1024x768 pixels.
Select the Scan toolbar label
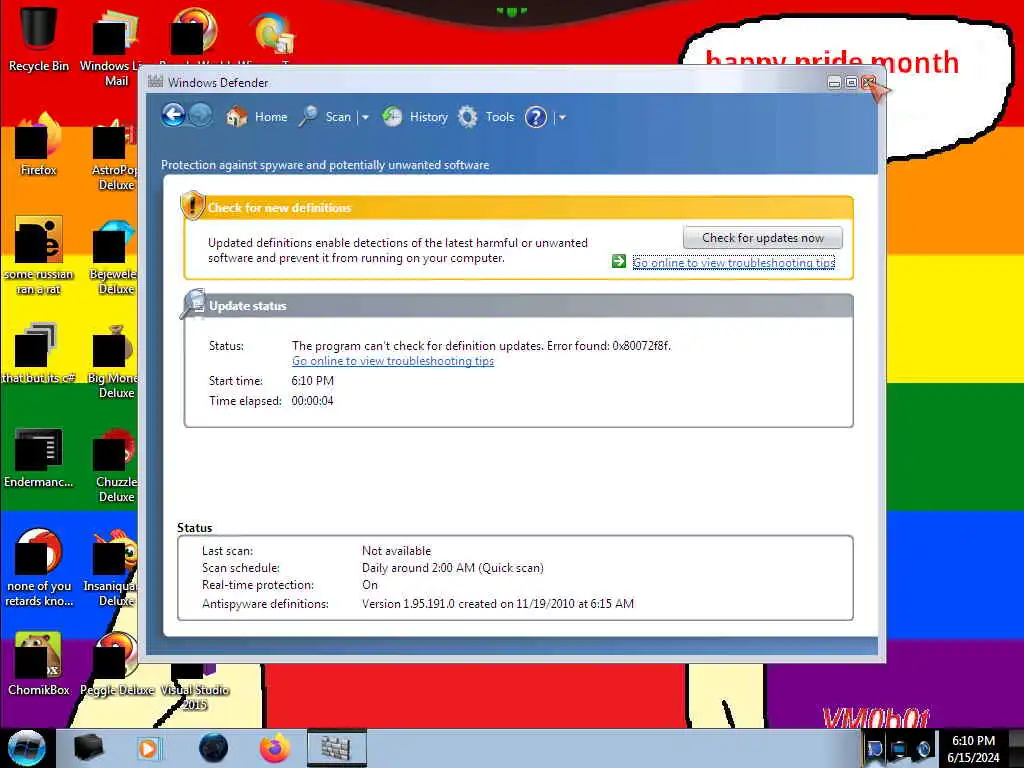tap(338, 117)
